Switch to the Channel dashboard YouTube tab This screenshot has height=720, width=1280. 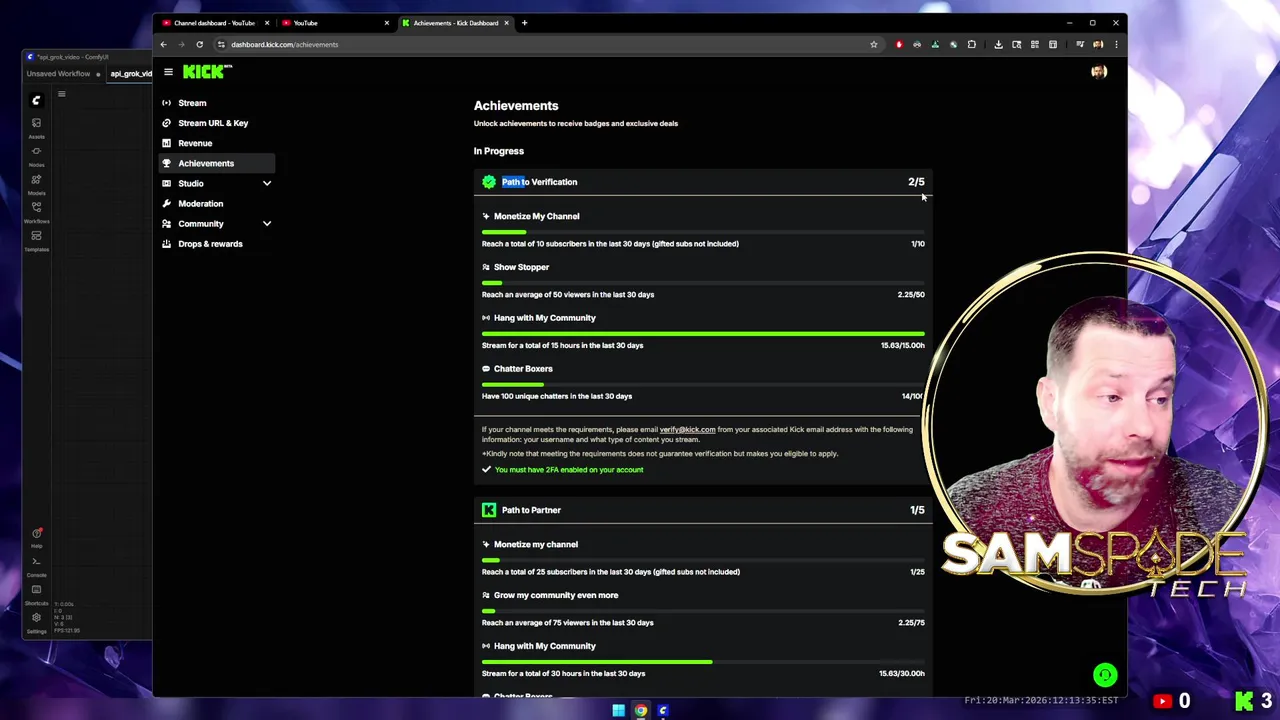(x=214, y=23)
